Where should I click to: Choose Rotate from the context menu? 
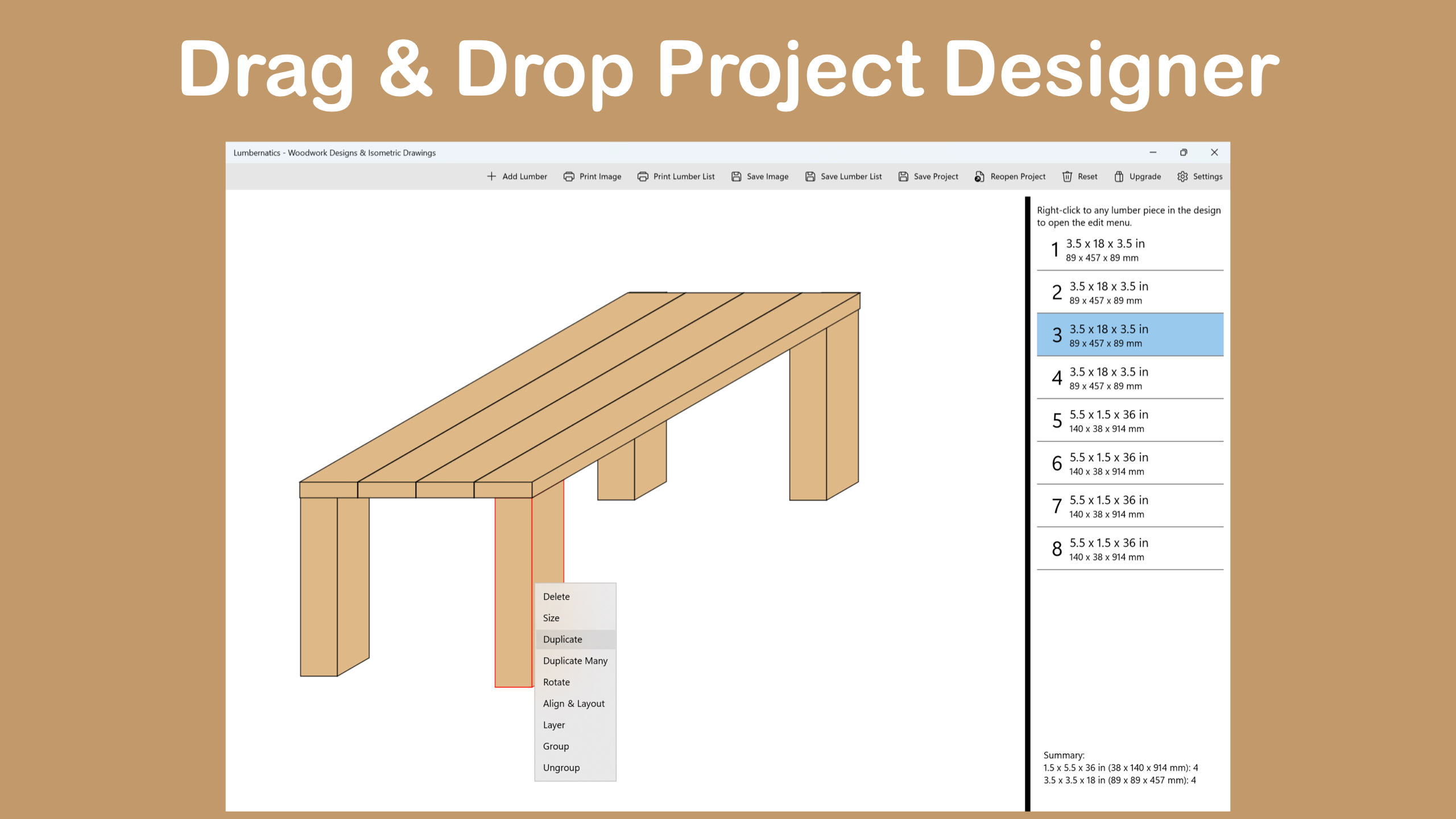click(x=556, y=682)
